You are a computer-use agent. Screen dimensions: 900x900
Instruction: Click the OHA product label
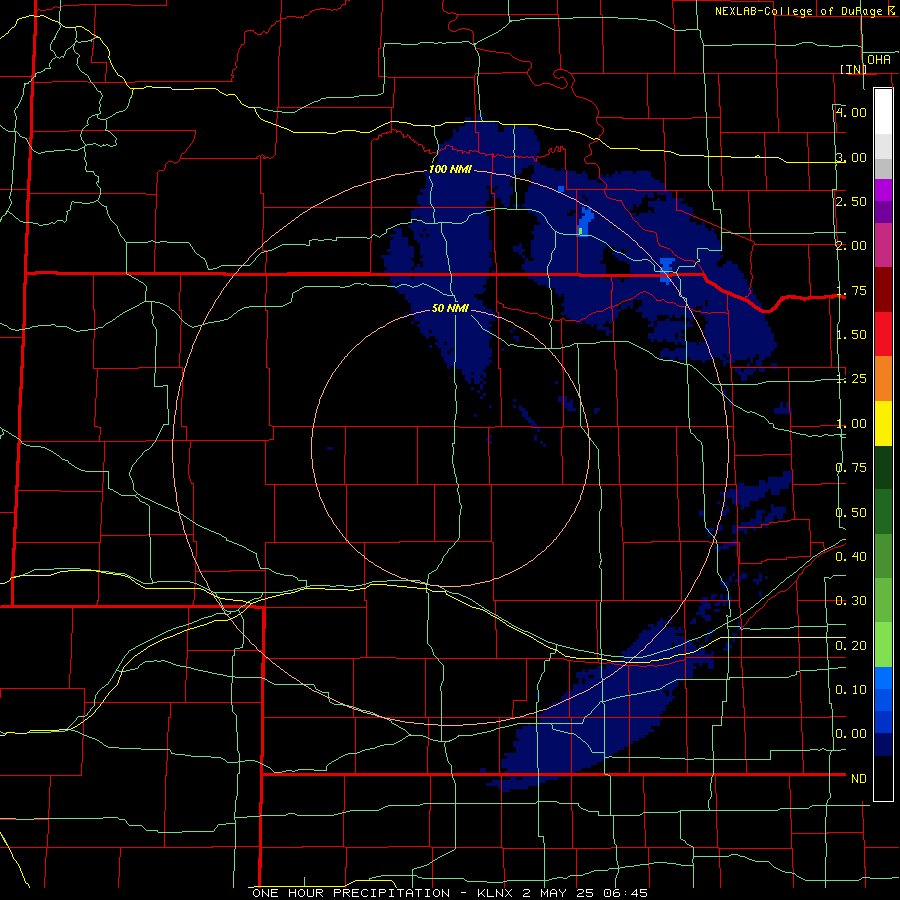tap(879, 60)
